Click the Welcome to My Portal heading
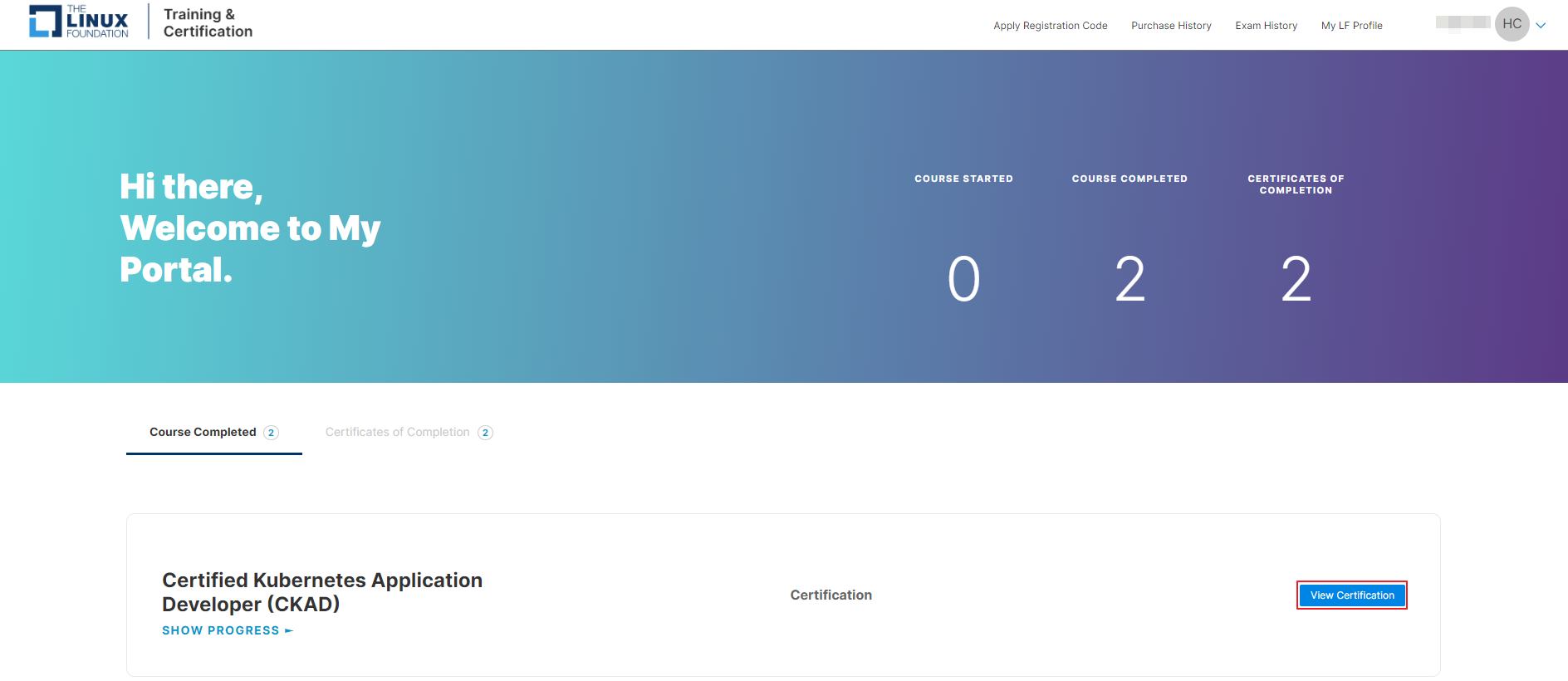This screenshot has height=681, width=1568. click(250, 228)
